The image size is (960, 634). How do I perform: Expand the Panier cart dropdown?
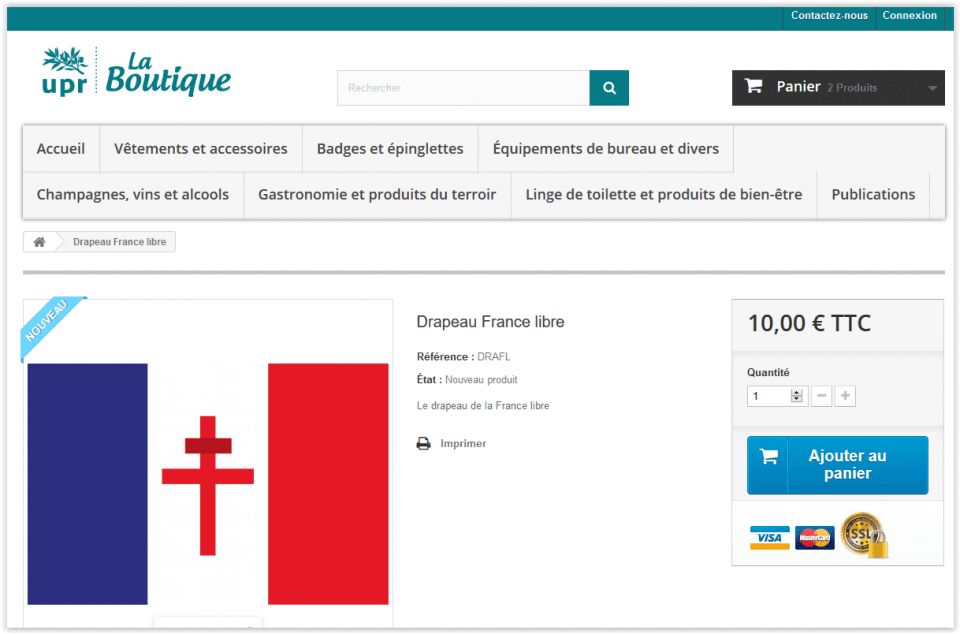931,88
